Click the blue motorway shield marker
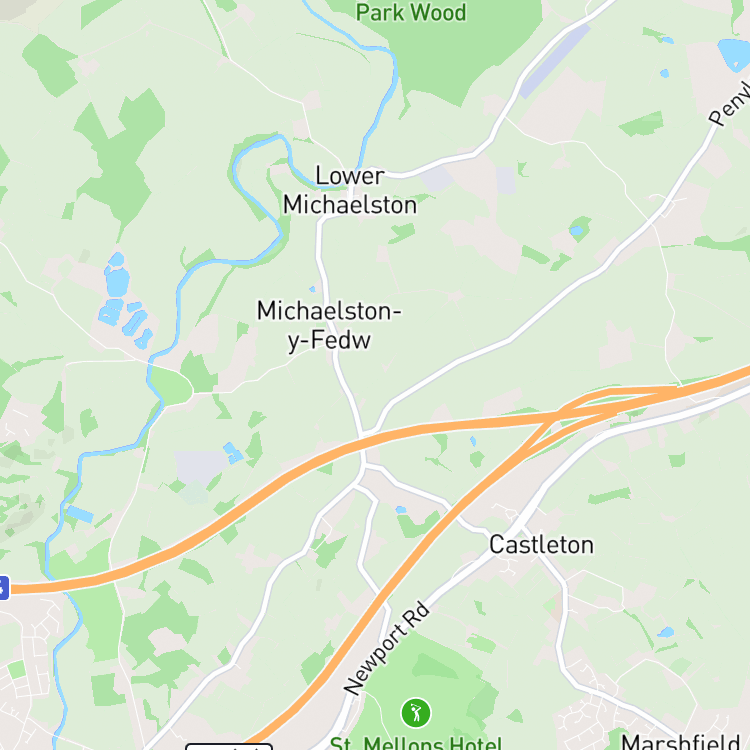Viewport: 750px width, 750px height. pyautogui.click(x=4, y=588)
